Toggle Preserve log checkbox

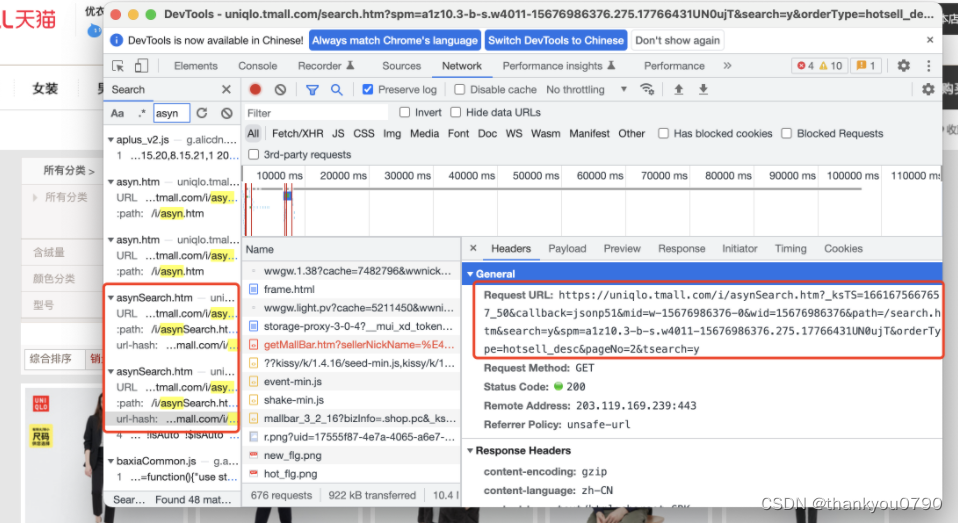[368, 89]
